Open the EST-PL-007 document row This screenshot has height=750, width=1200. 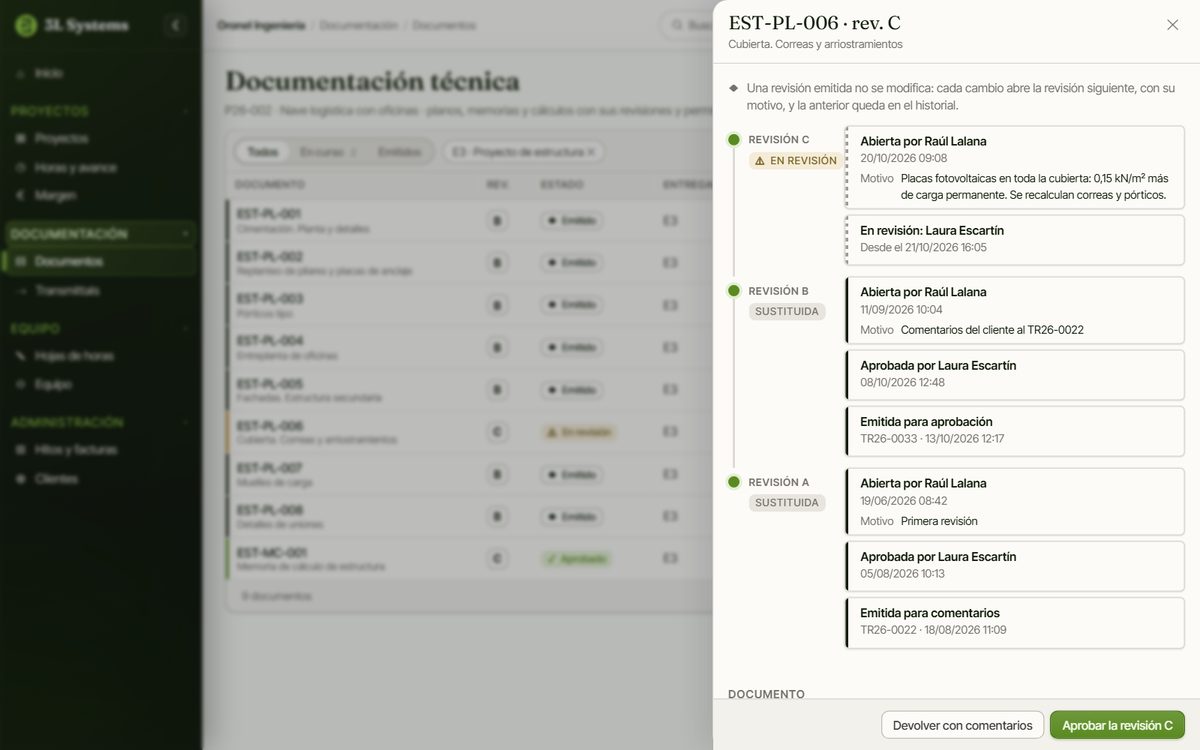470,474
